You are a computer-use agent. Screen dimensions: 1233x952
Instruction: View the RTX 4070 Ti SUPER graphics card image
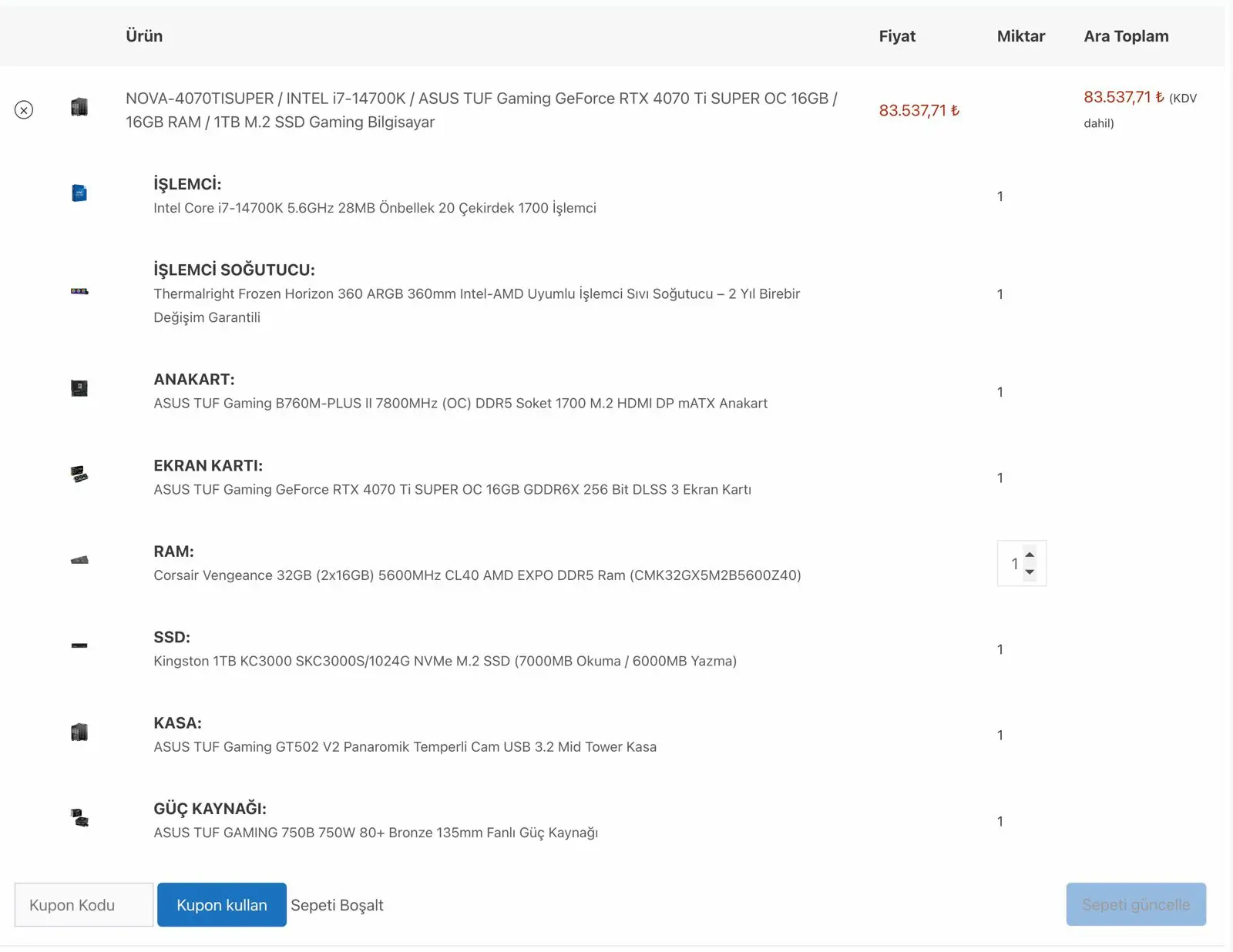[79, 474]
